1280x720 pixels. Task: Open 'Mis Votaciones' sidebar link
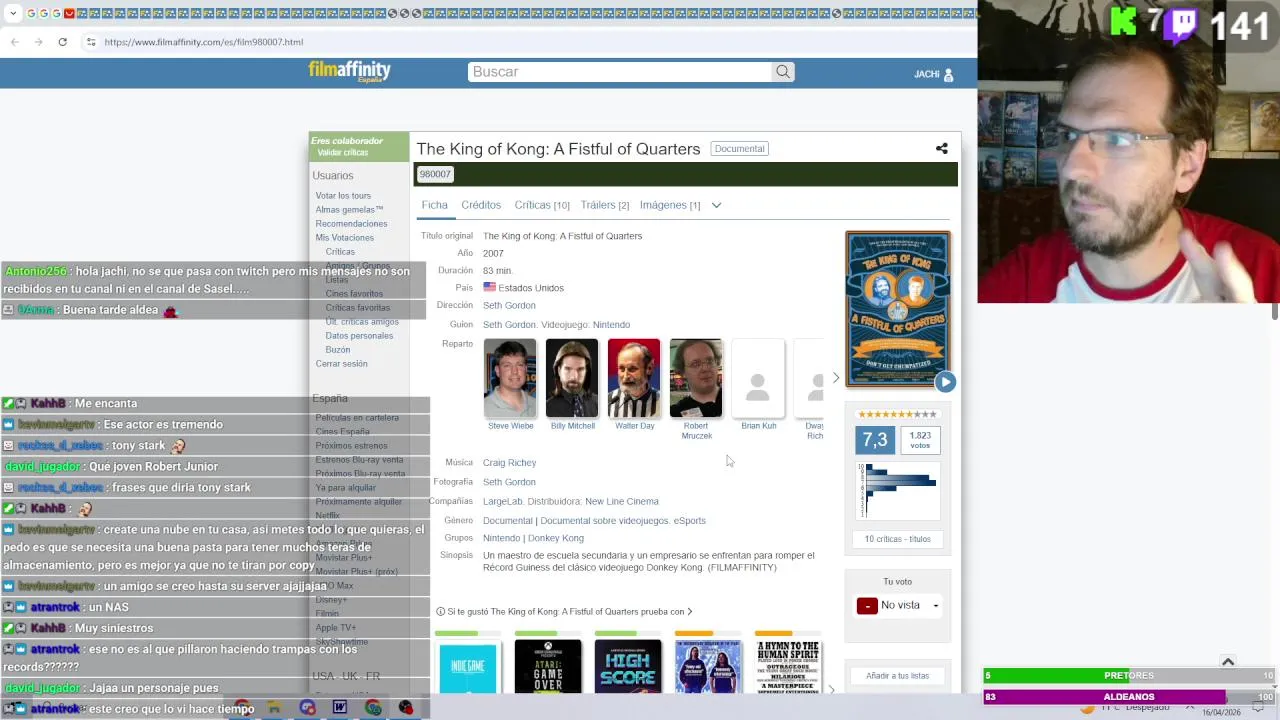(x=344, y=238)
